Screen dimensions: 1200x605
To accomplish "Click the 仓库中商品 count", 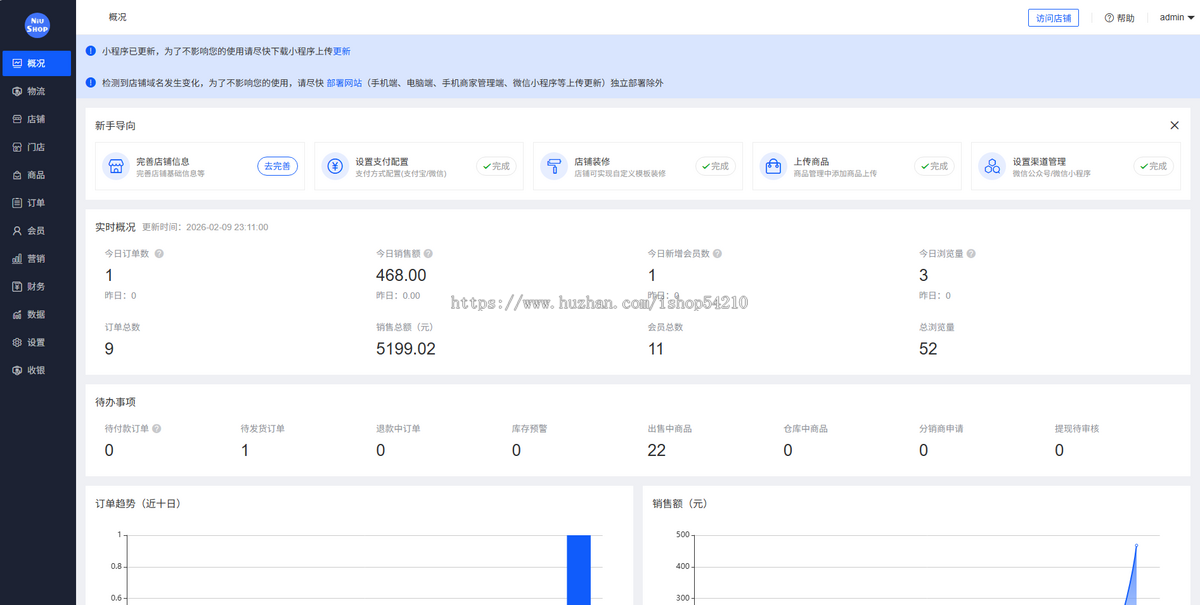I will 788,451.
